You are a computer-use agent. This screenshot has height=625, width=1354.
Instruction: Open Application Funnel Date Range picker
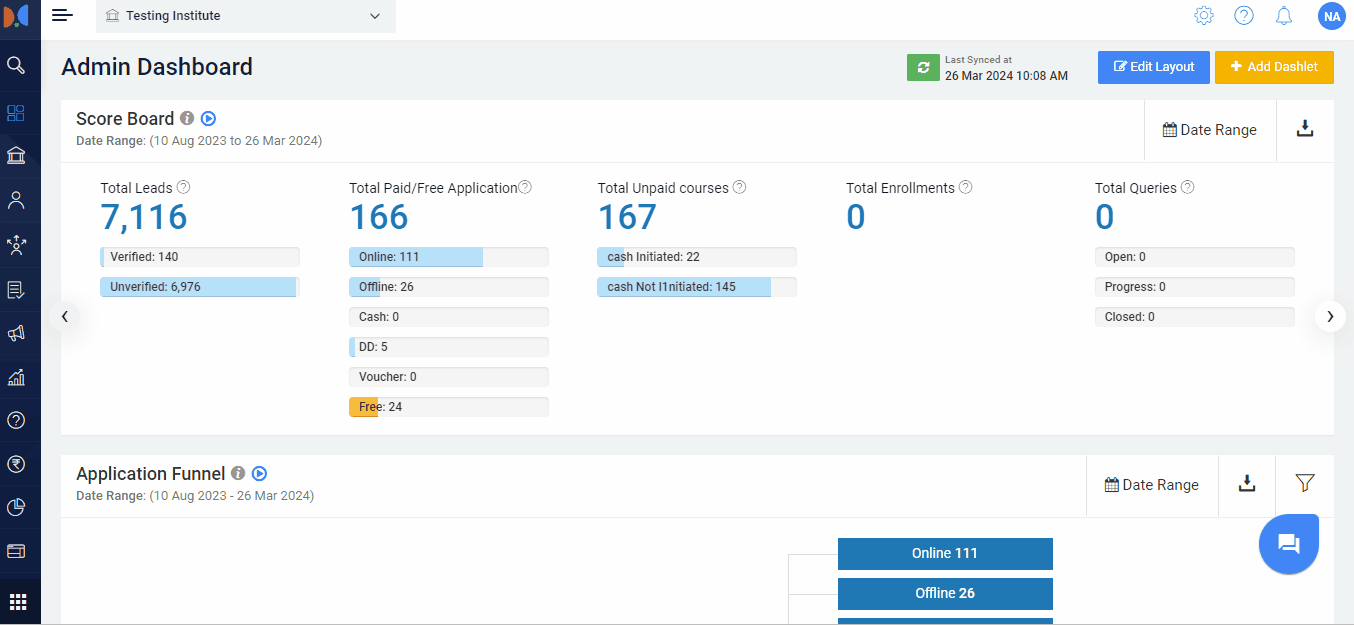(x=1152, y=485)
